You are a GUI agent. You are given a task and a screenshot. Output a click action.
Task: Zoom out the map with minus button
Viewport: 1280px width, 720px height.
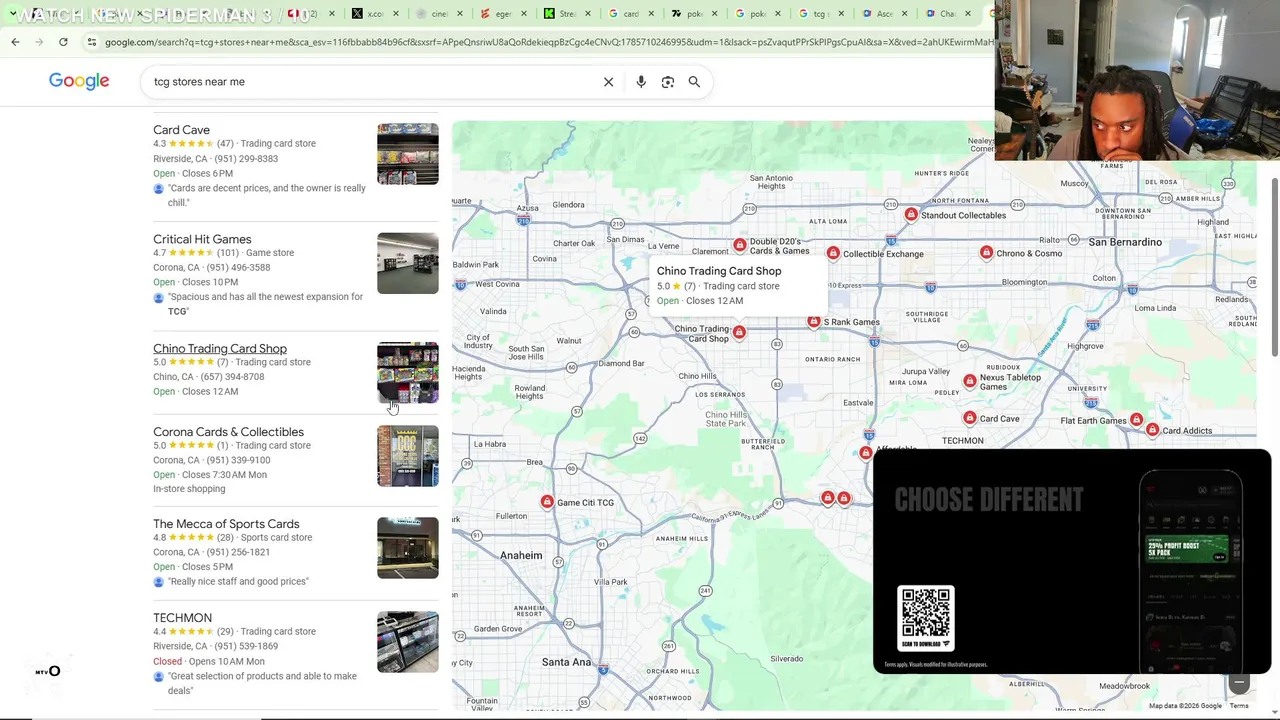tap(1239, 683)
